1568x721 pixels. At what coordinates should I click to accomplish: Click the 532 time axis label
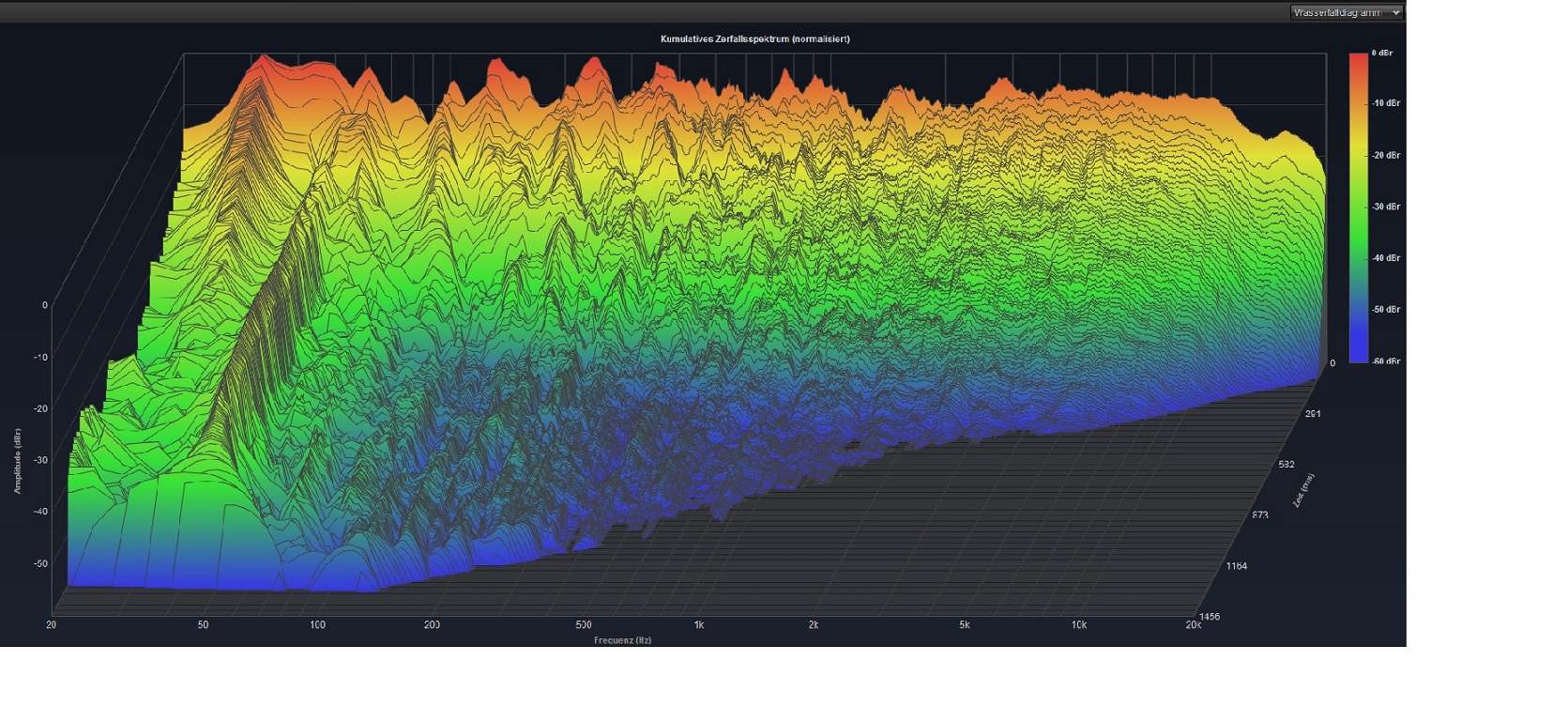[1286, 465]
